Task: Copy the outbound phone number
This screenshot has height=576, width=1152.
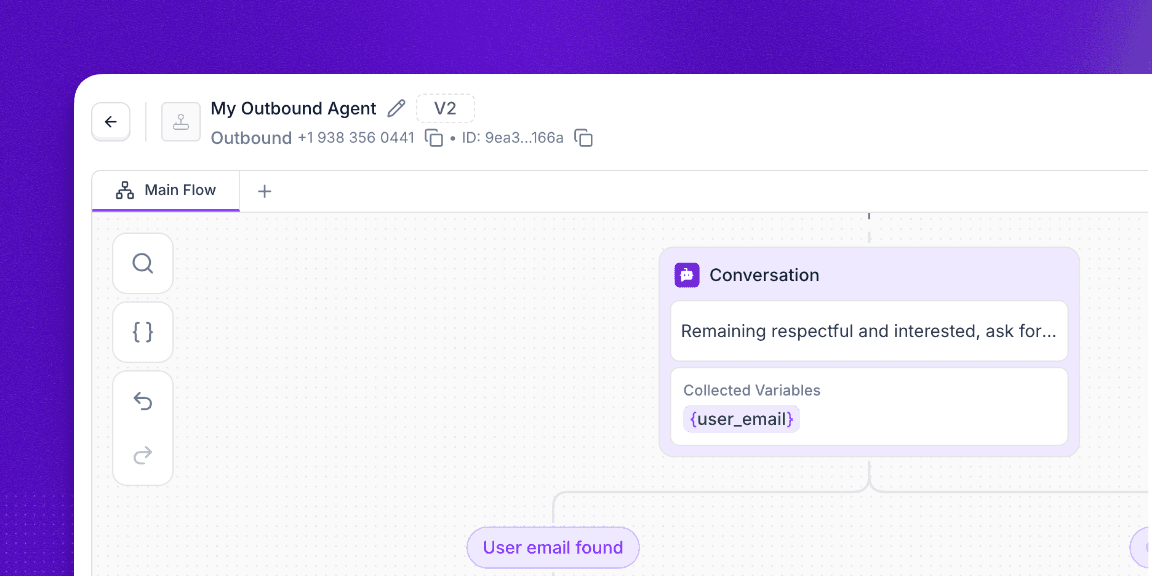Action: (x=434, y=138)
